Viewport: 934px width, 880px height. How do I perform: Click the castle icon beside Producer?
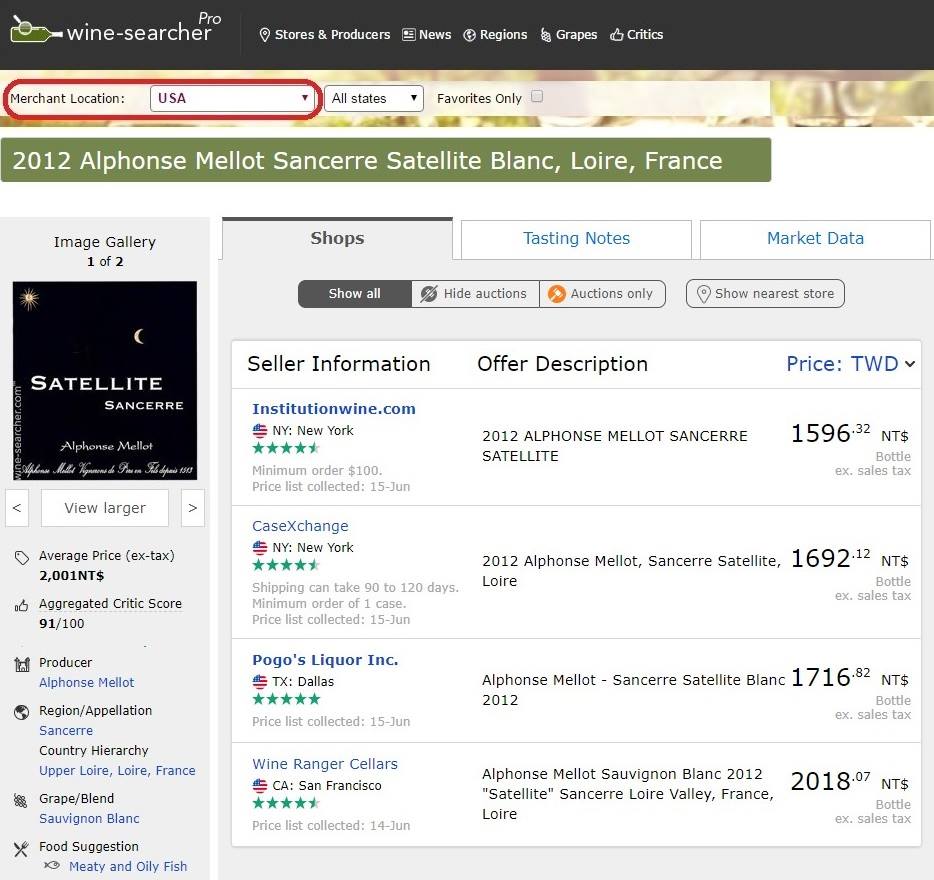(22, 664)
